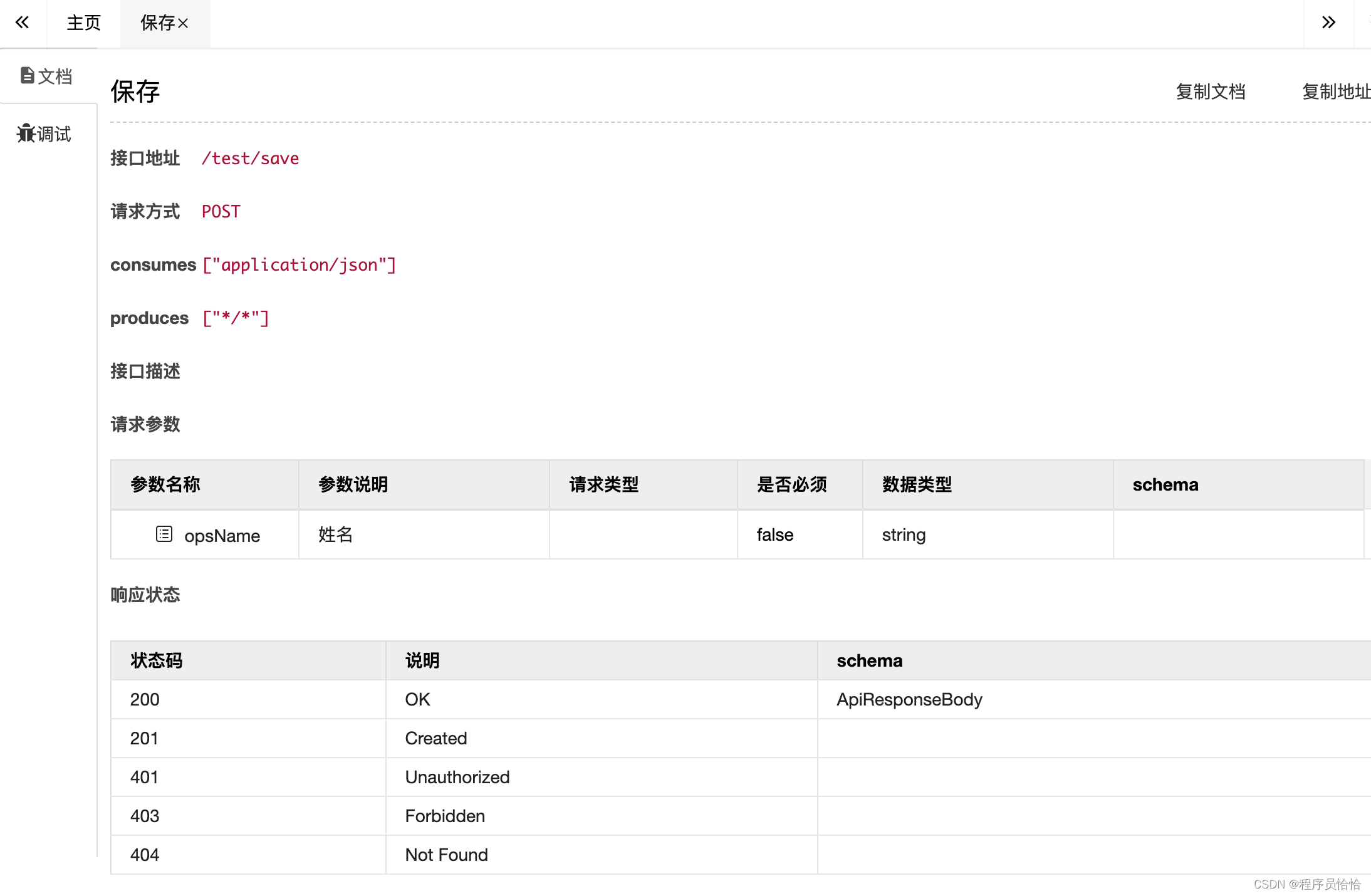Click the bug icon beside 调试
This screenshot has height=896, width=1371.
pos(26,133)
